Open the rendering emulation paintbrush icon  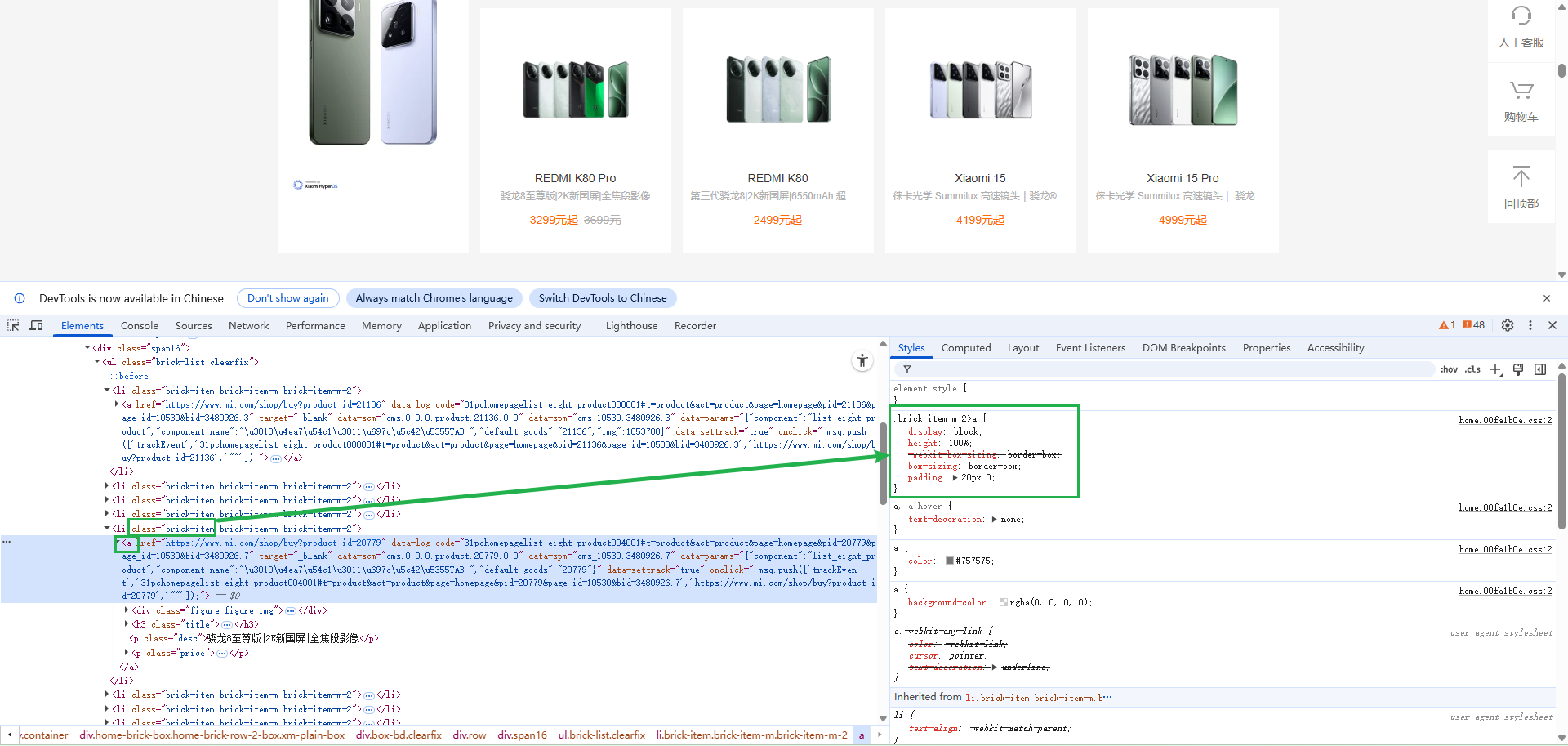pos(1518,369)
